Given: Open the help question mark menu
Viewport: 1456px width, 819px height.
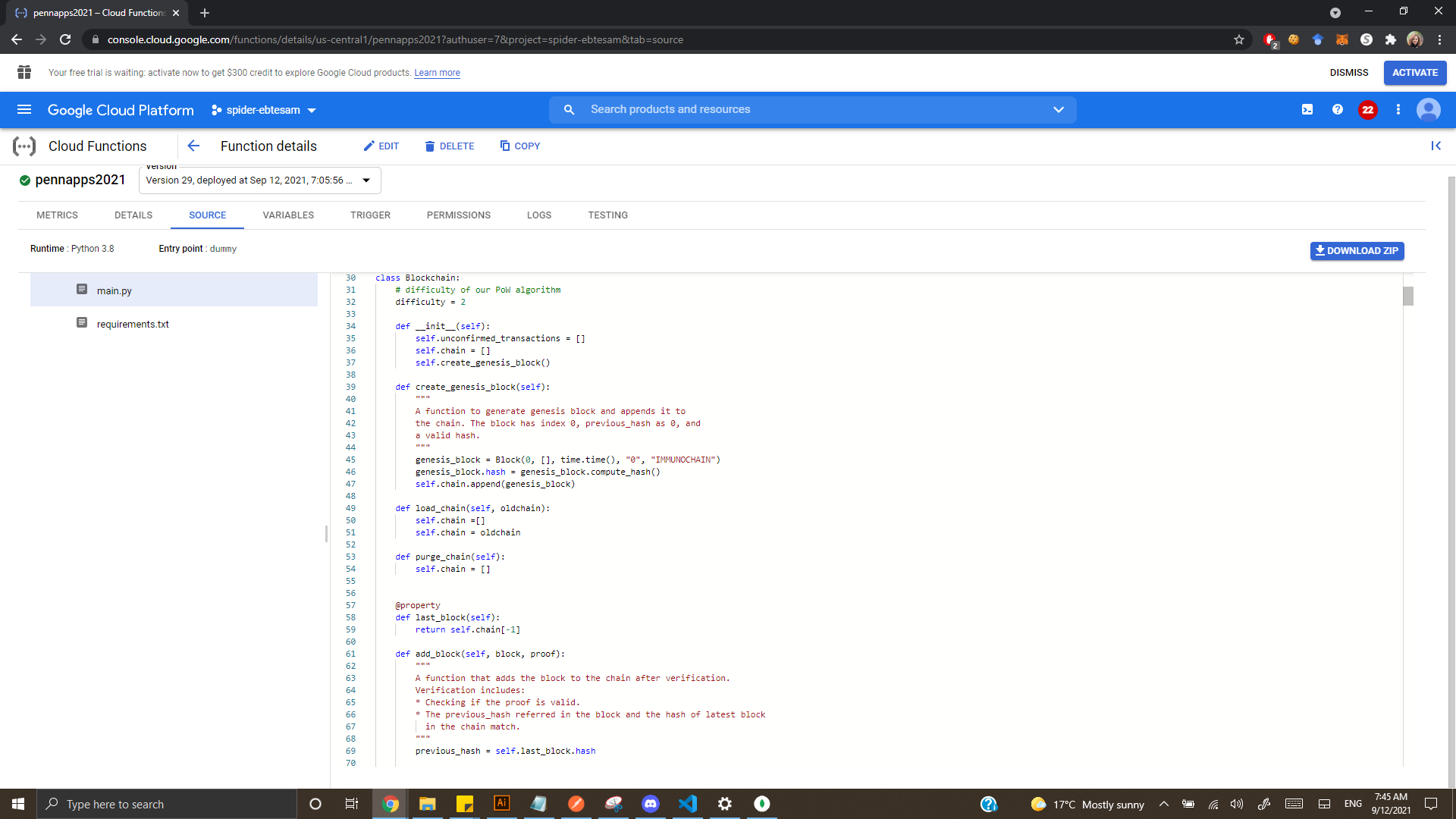Looking at the screenshot, I should point(1338,110).
